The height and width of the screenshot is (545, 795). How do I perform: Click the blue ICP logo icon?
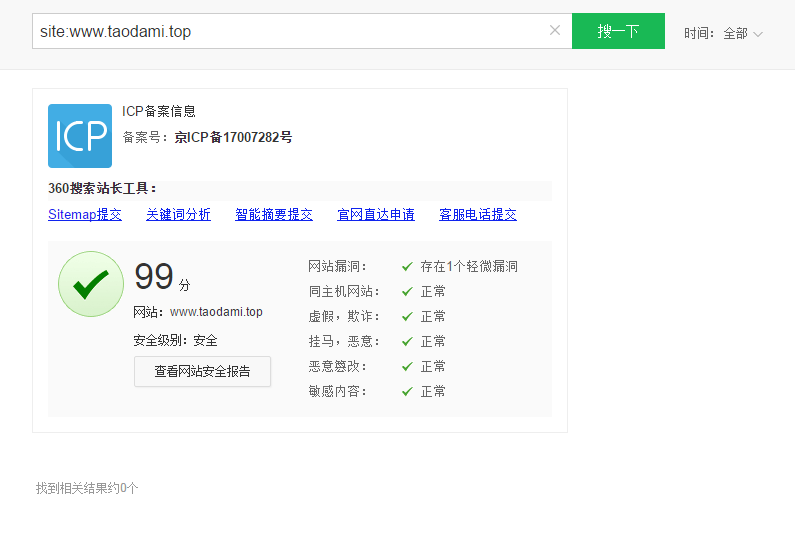[80, 136]
